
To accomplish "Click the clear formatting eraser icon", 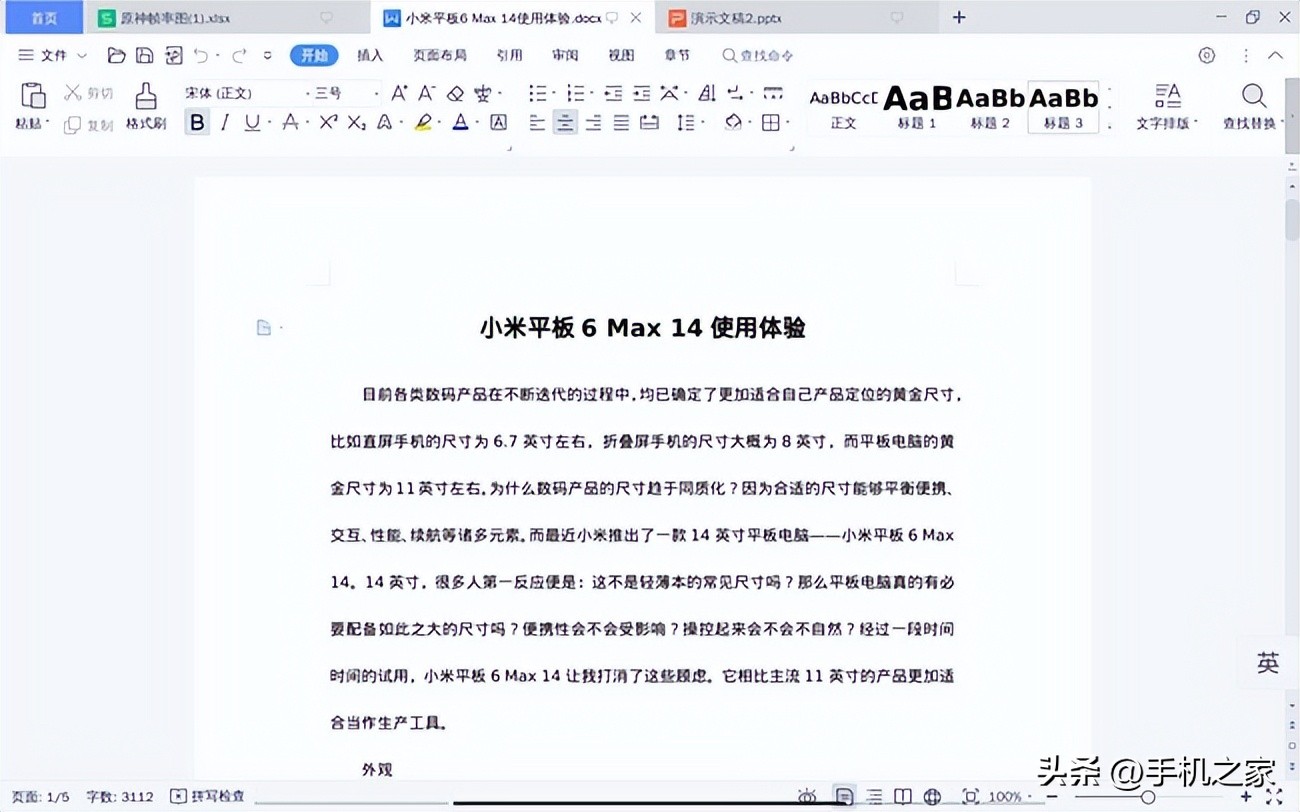I will [454, 92].
